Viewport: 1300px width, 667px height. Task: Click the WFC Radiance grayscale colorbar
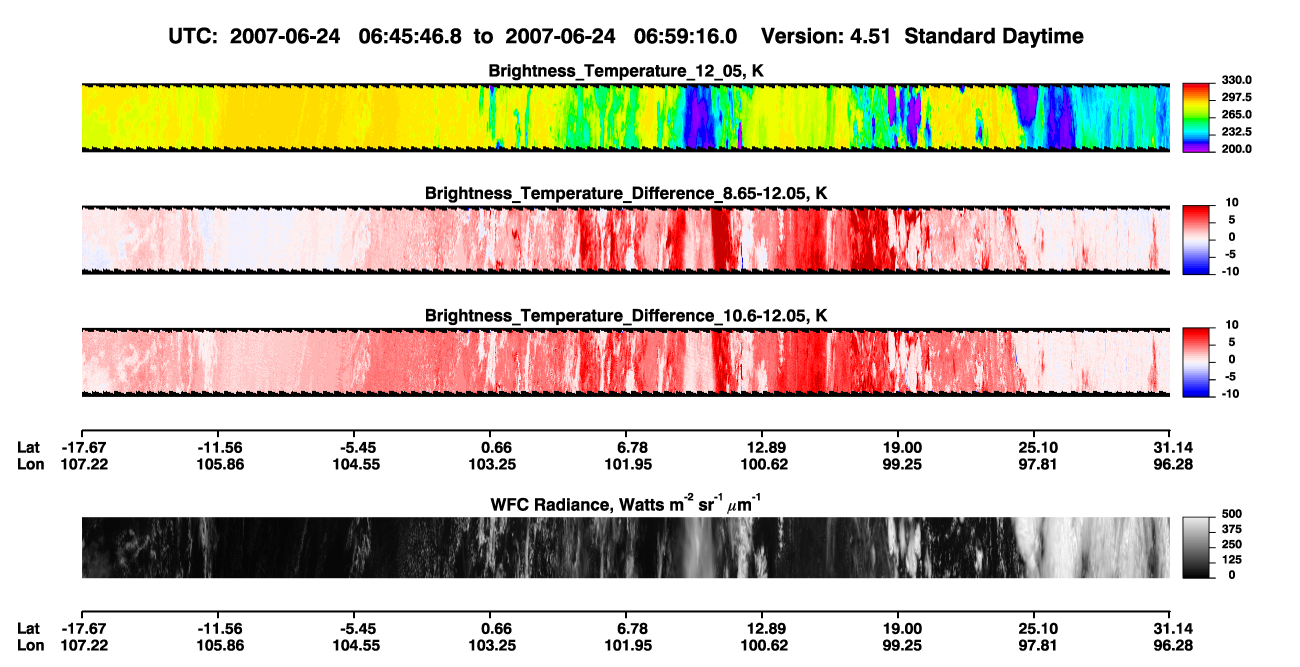click(1195, 547)
